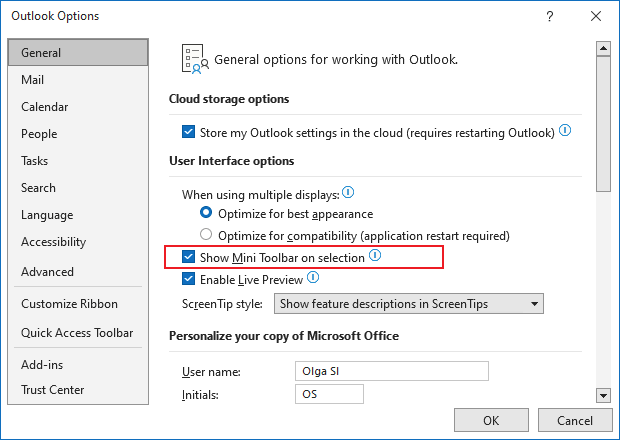Open the General category
The width and height of the screenshot is (620, 440).
pyautogui.click(x=78, y=53)
